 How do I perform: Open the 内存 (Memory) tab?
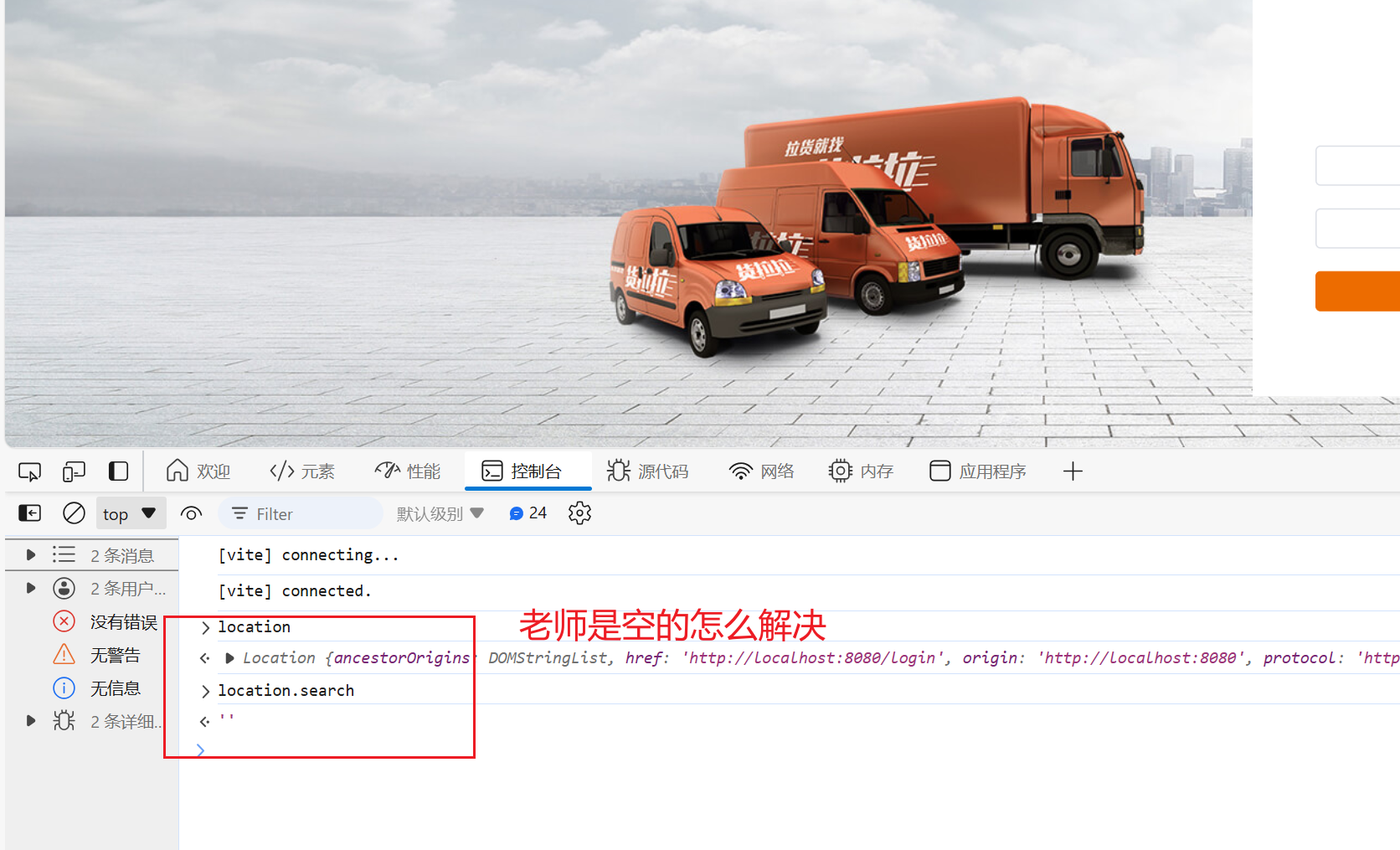[x=862, y=471]
